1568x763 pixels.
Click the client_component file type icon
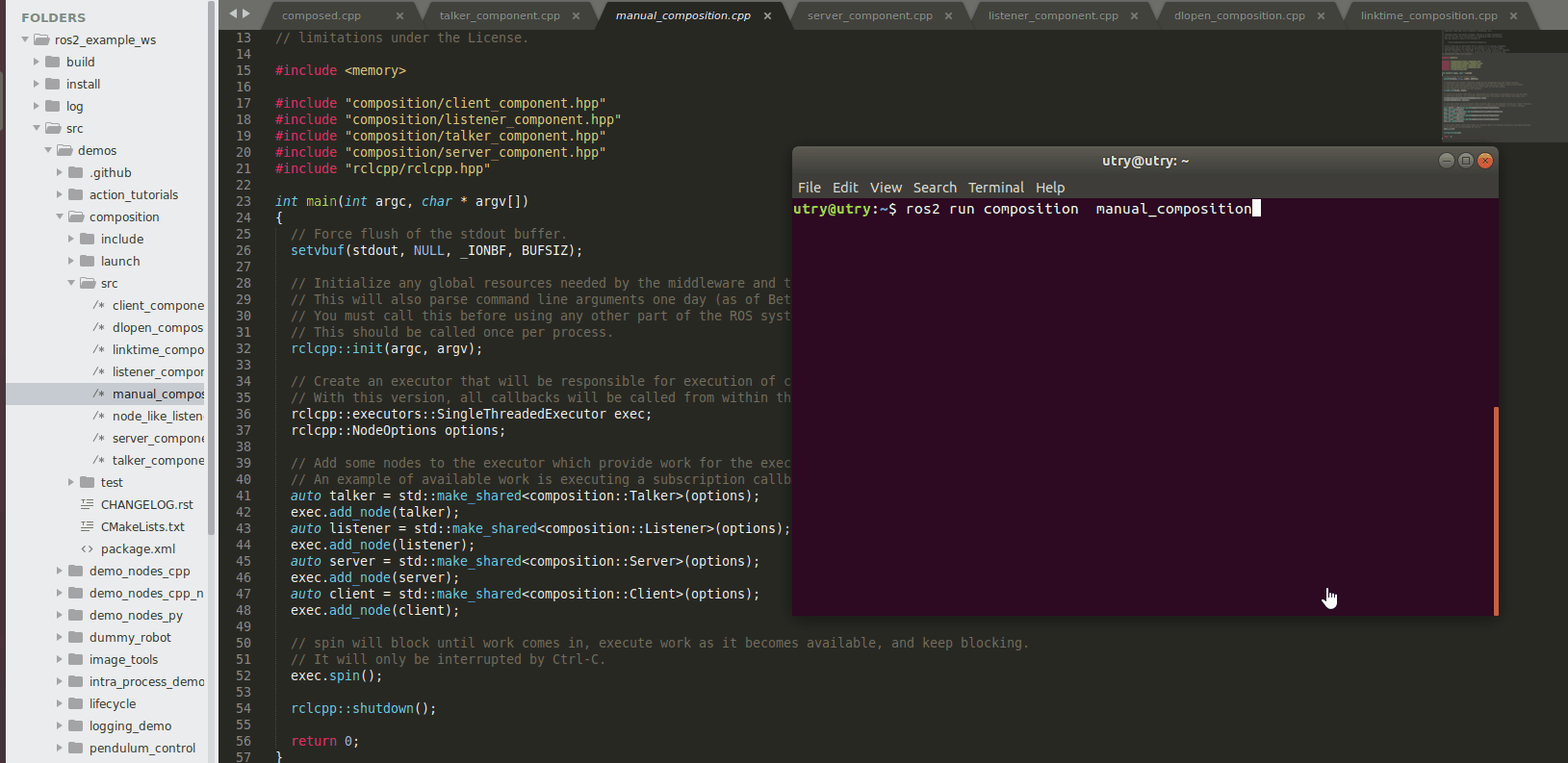click(99, 305)
